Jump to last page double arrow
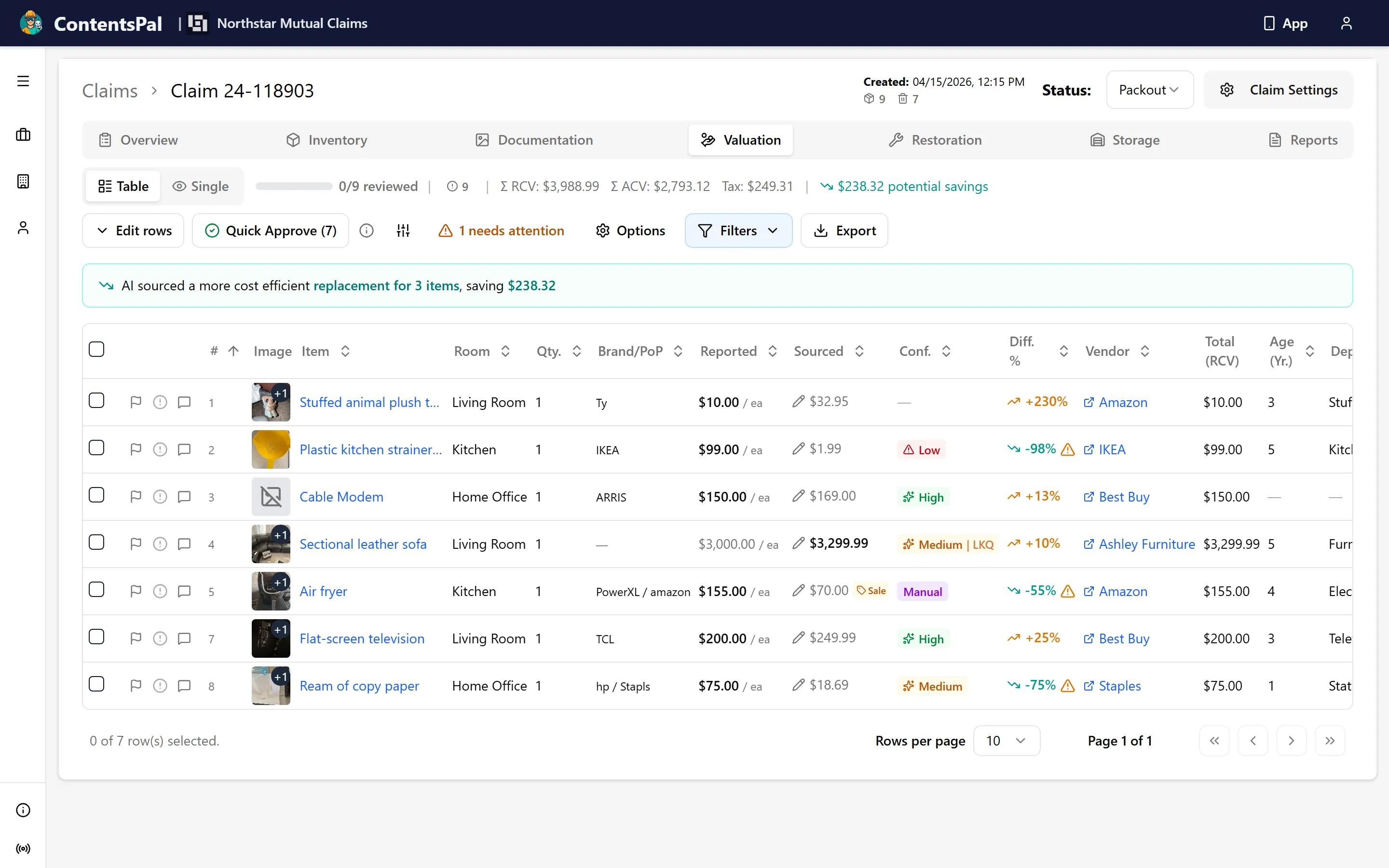The height and width of the screenshot is (868, 1389). click(1330, 741)
